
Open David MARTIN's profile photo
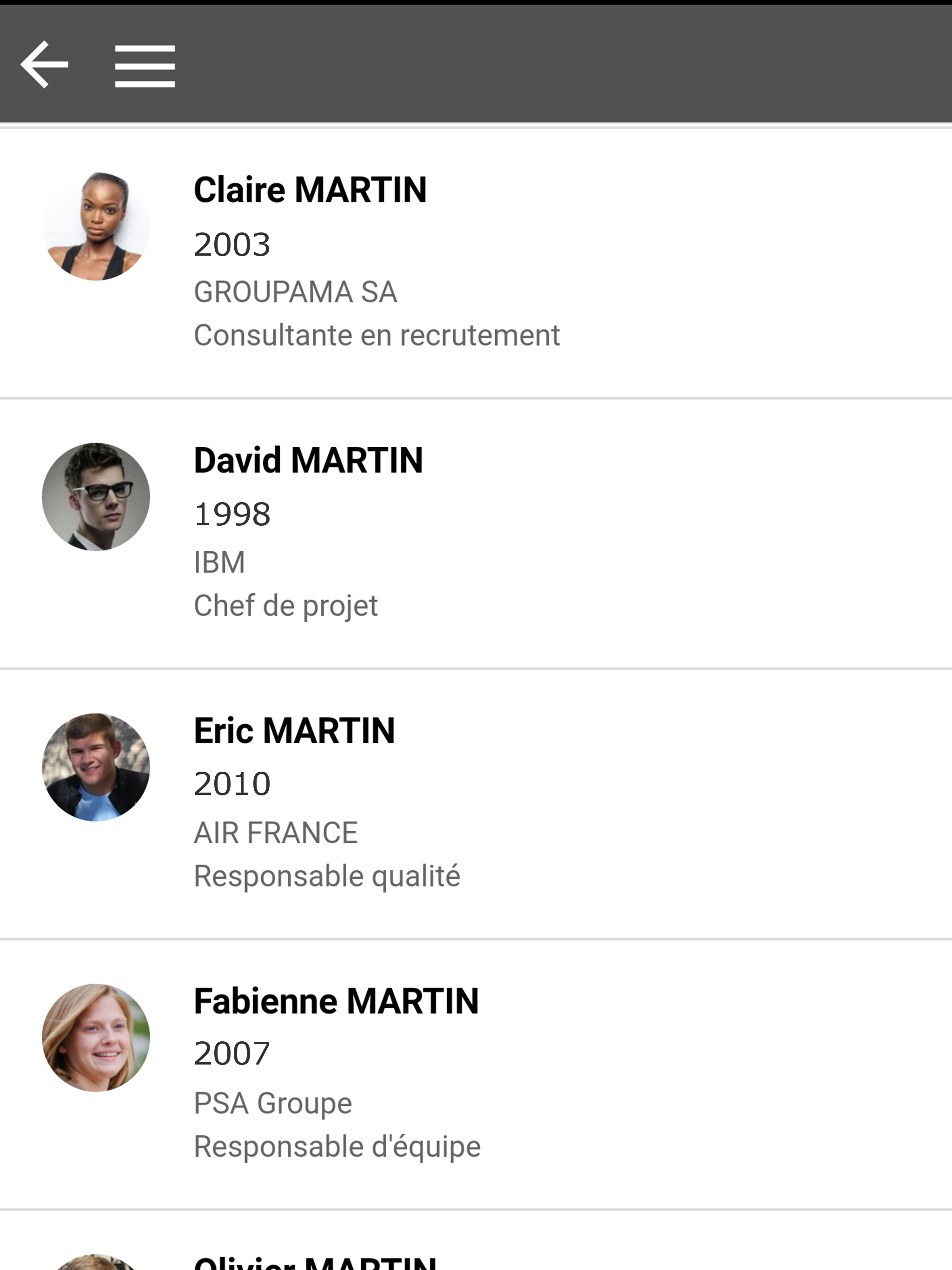(x=96, y=496)
